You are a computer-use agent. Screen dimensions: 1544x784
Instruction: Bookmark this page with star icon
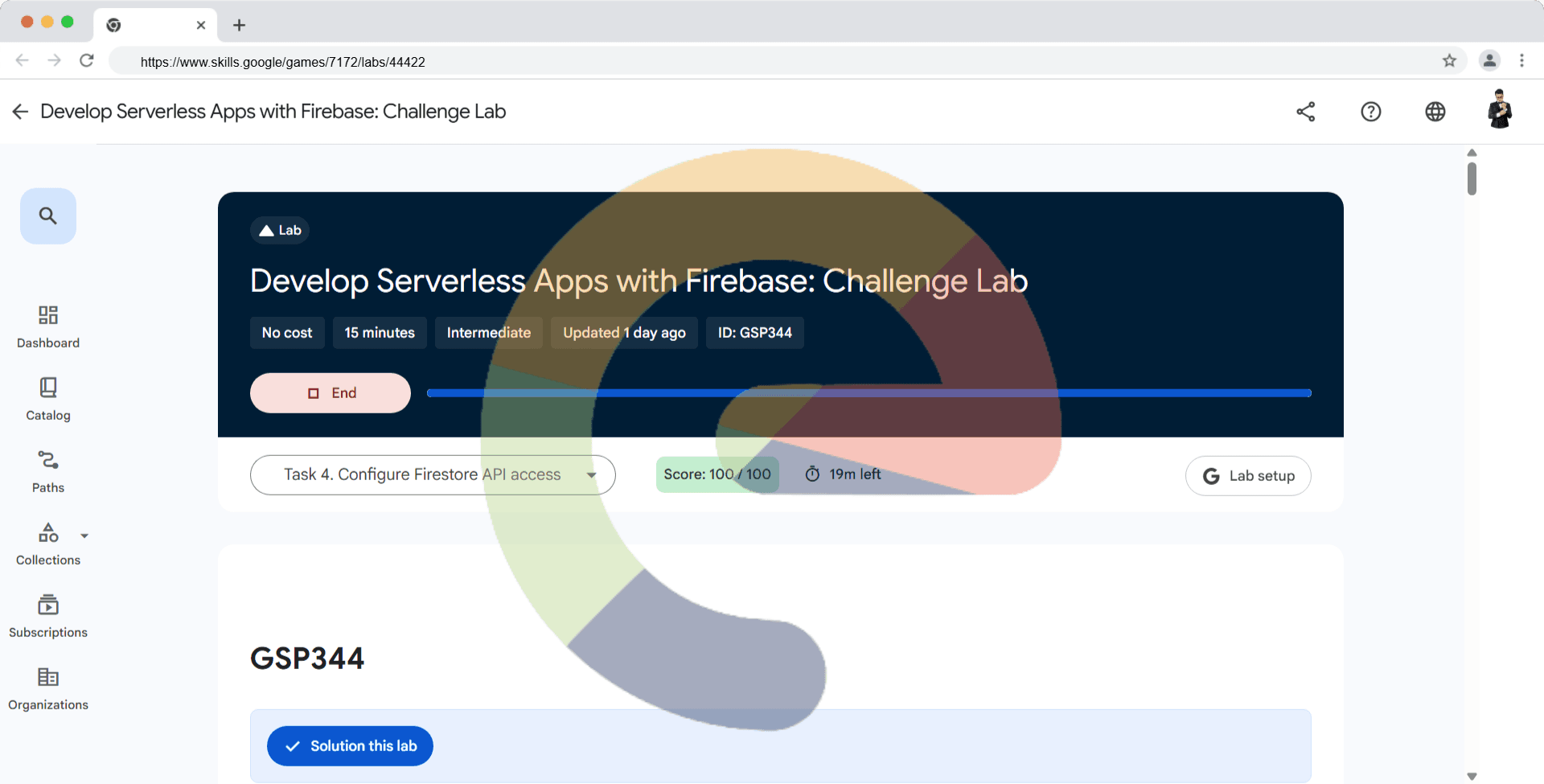point(1449,60)
